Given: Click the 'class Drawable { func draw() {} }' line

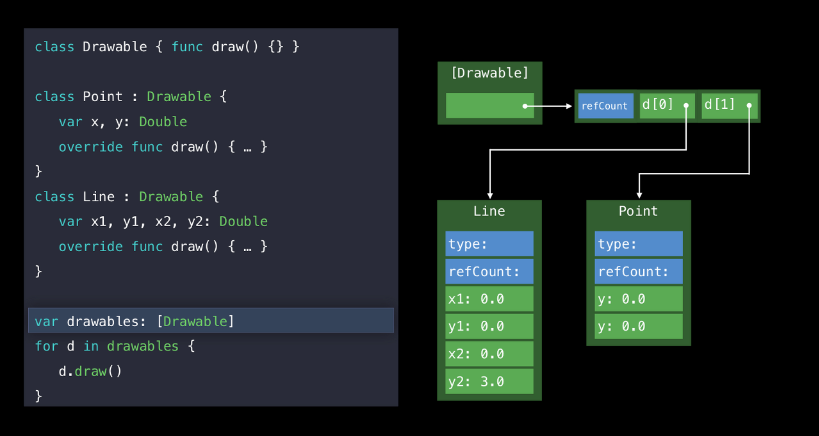Looking at the screenshot, I should (x=167, y=47).
